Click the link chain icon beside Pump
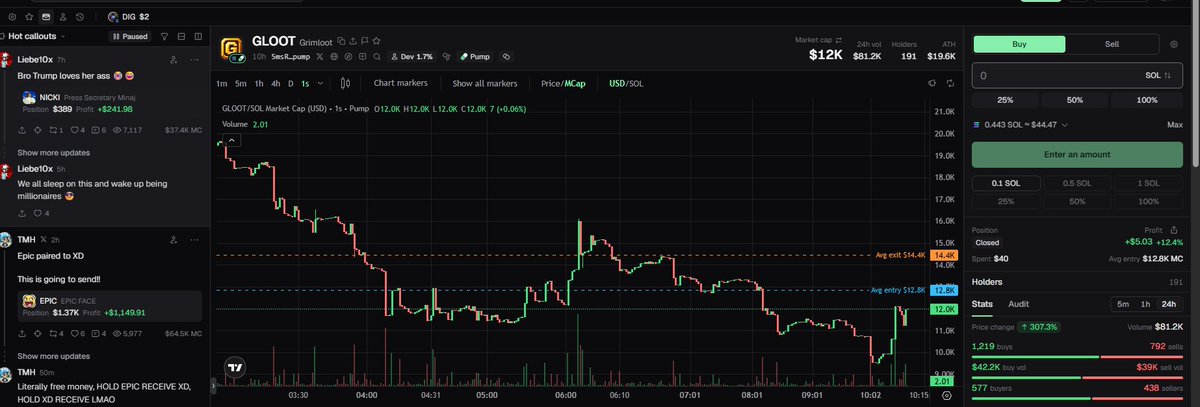This screenshot has height=407, width=1200. coord(506,57)
